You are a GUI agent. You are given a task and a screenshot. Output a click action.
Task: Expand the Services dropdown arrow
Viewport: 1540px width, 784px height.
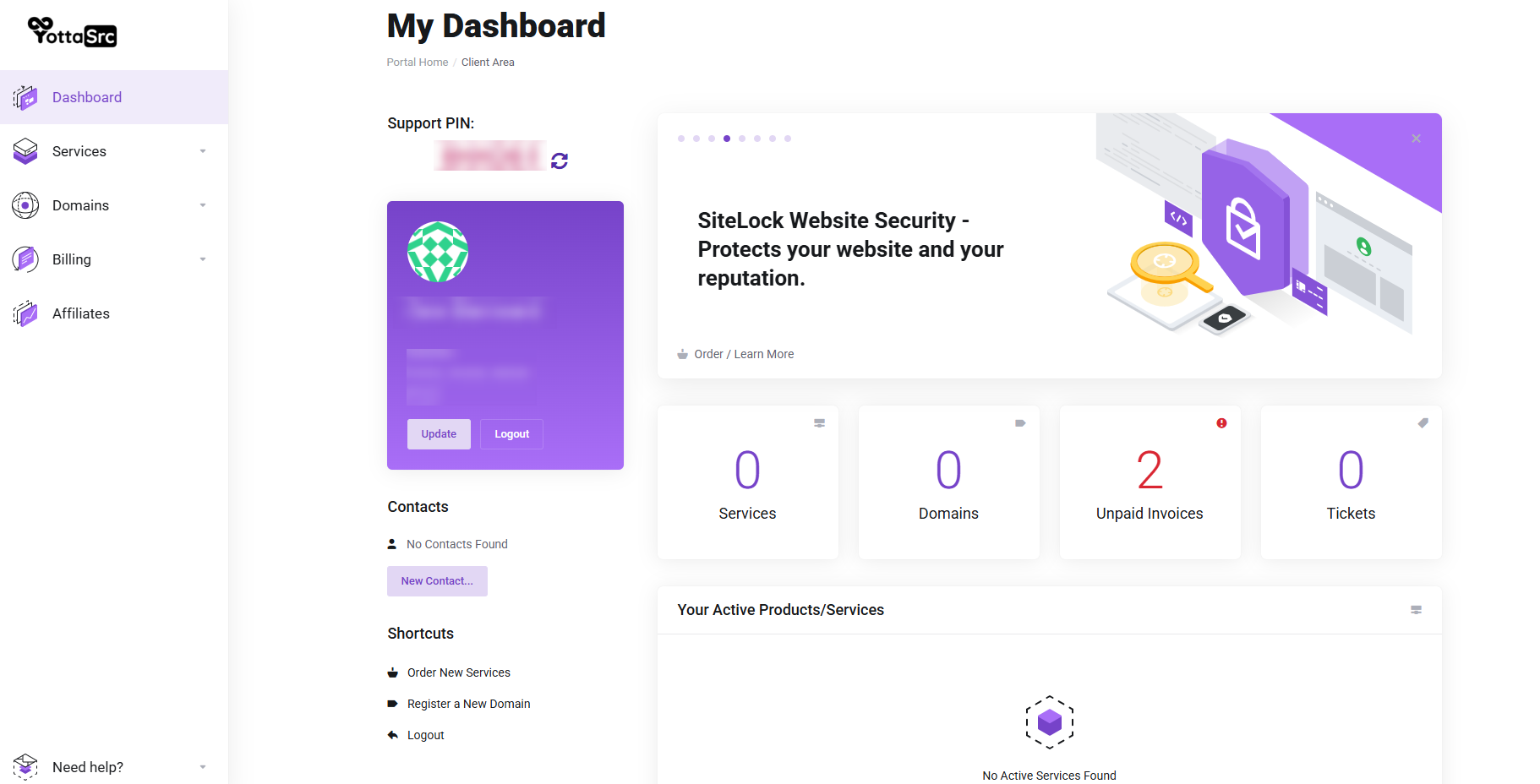[x=203, y=151]
